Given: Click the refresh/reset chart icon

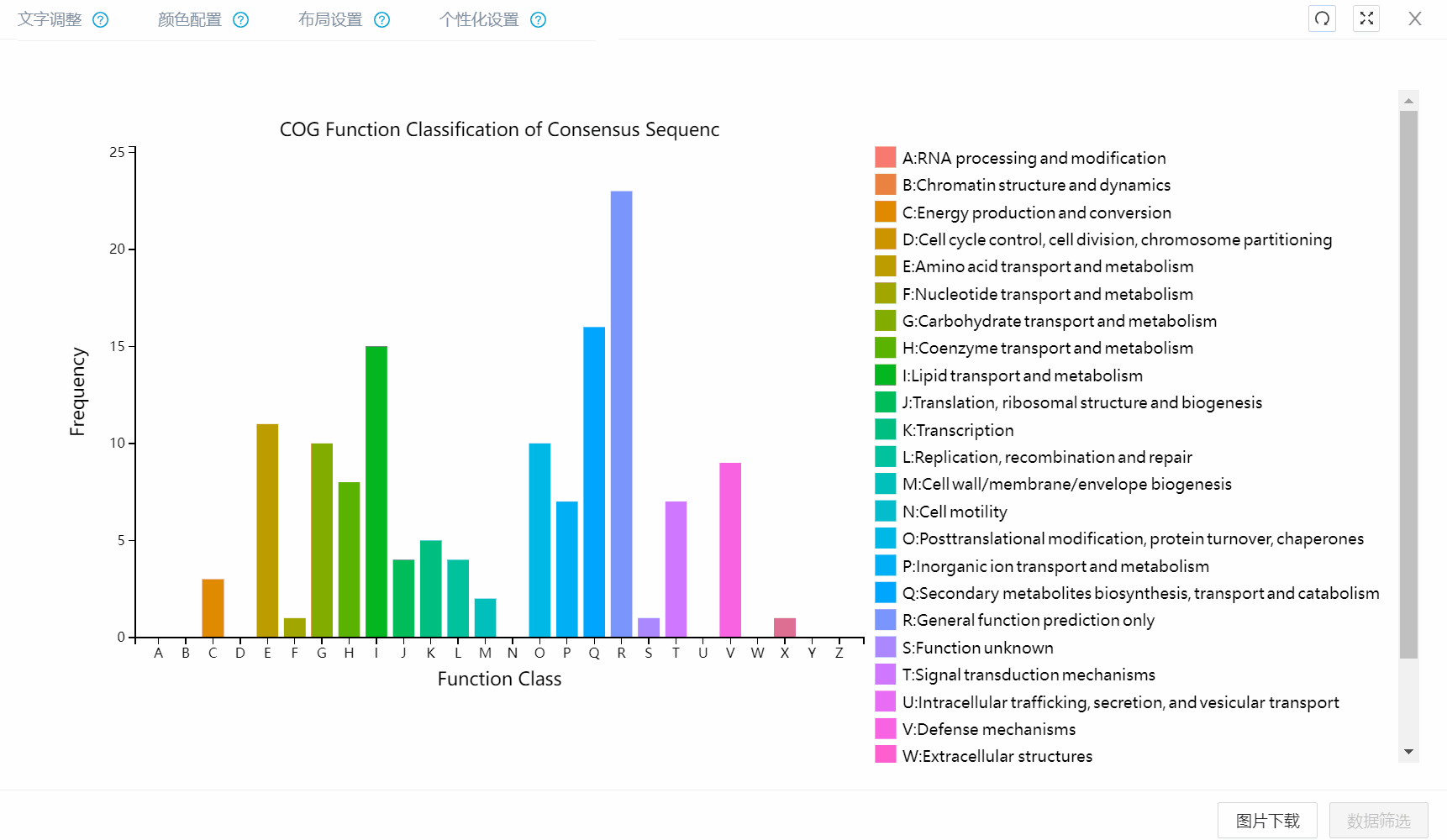Looking at the screenshot, I should tap(1322, 18).
